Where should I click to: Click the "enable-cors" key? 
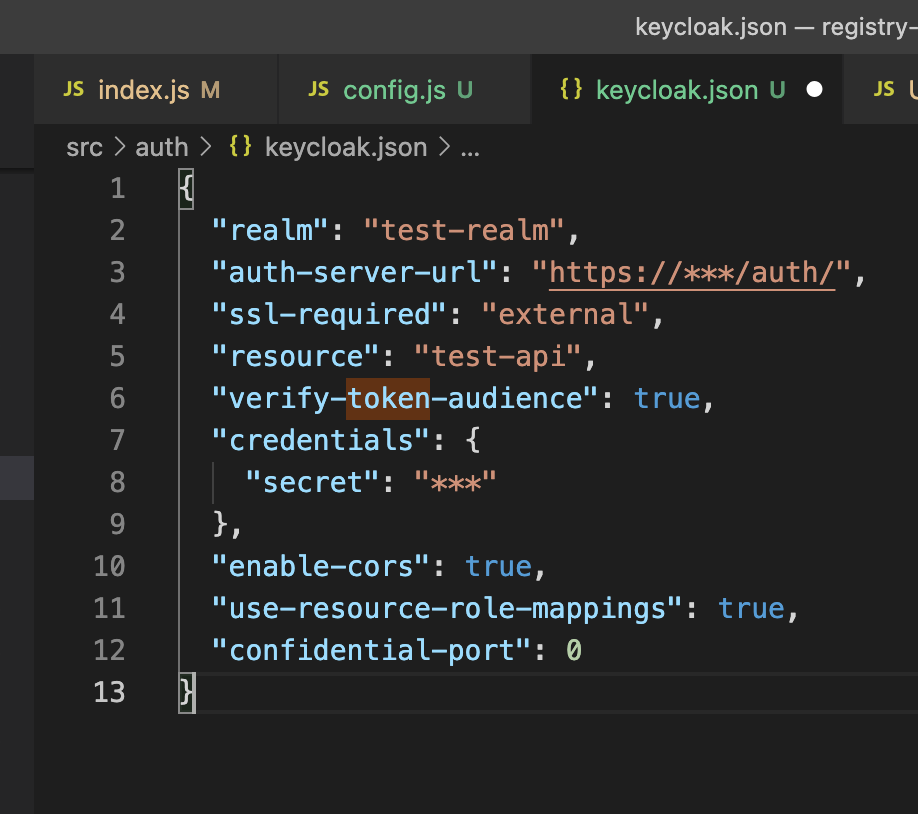[x=321, y=567]
